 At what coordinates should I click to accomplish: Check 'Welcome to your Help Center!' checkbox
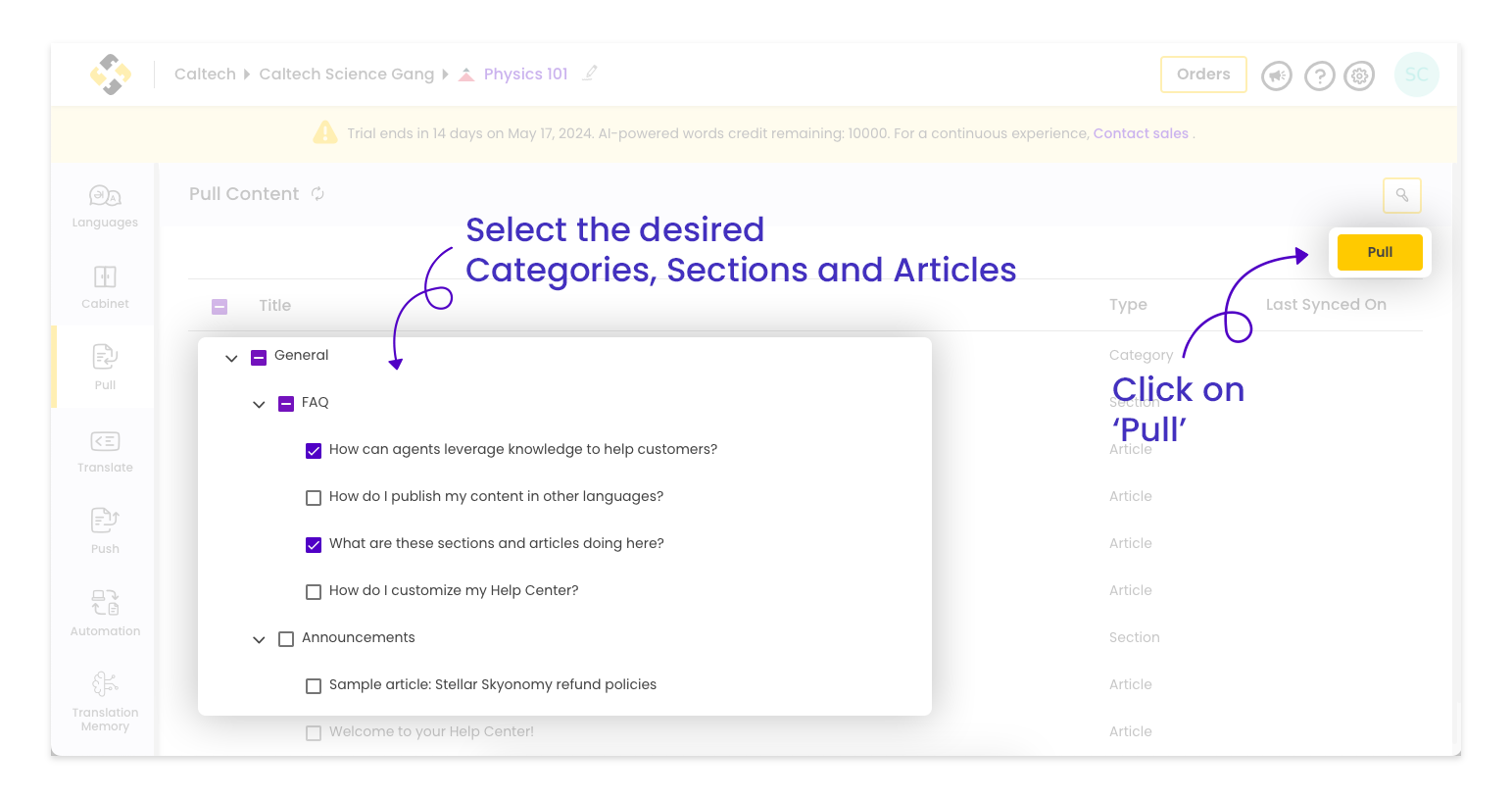coord(314,733)
